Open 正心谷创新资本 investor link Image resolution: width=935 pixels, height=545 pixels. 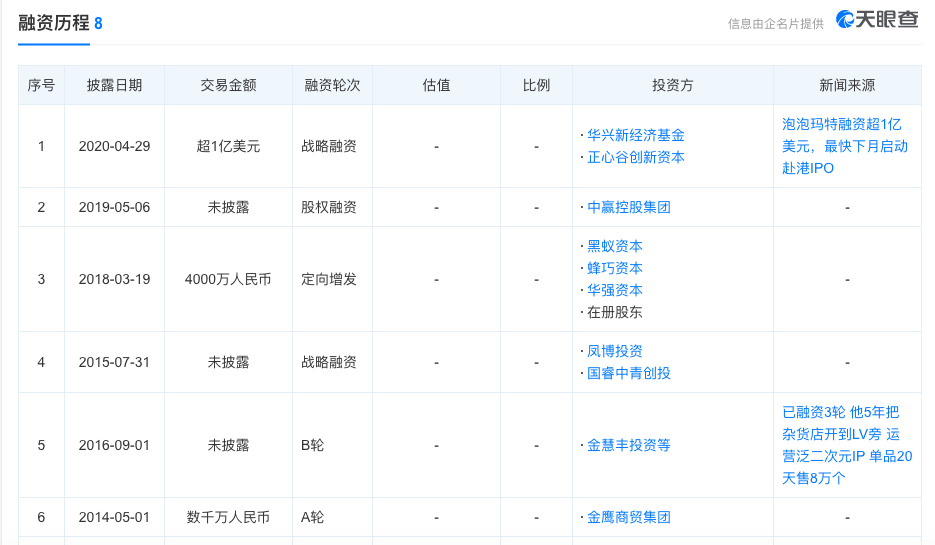click(636, 157)
